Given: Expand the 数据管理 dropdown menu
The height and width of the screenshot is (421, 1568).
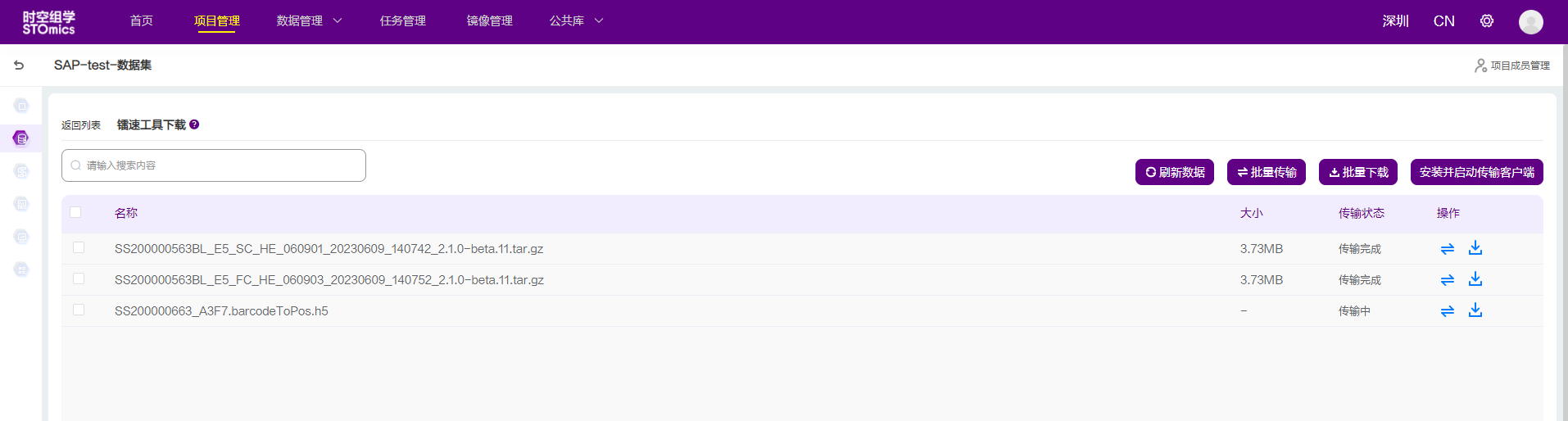Looking at the screenshot, I should coord(308,21).
